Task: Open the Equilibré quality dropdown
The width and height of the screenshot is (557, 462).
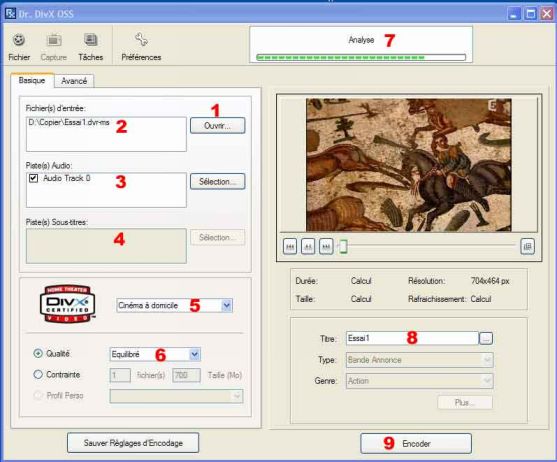Action: click(194, 354)
